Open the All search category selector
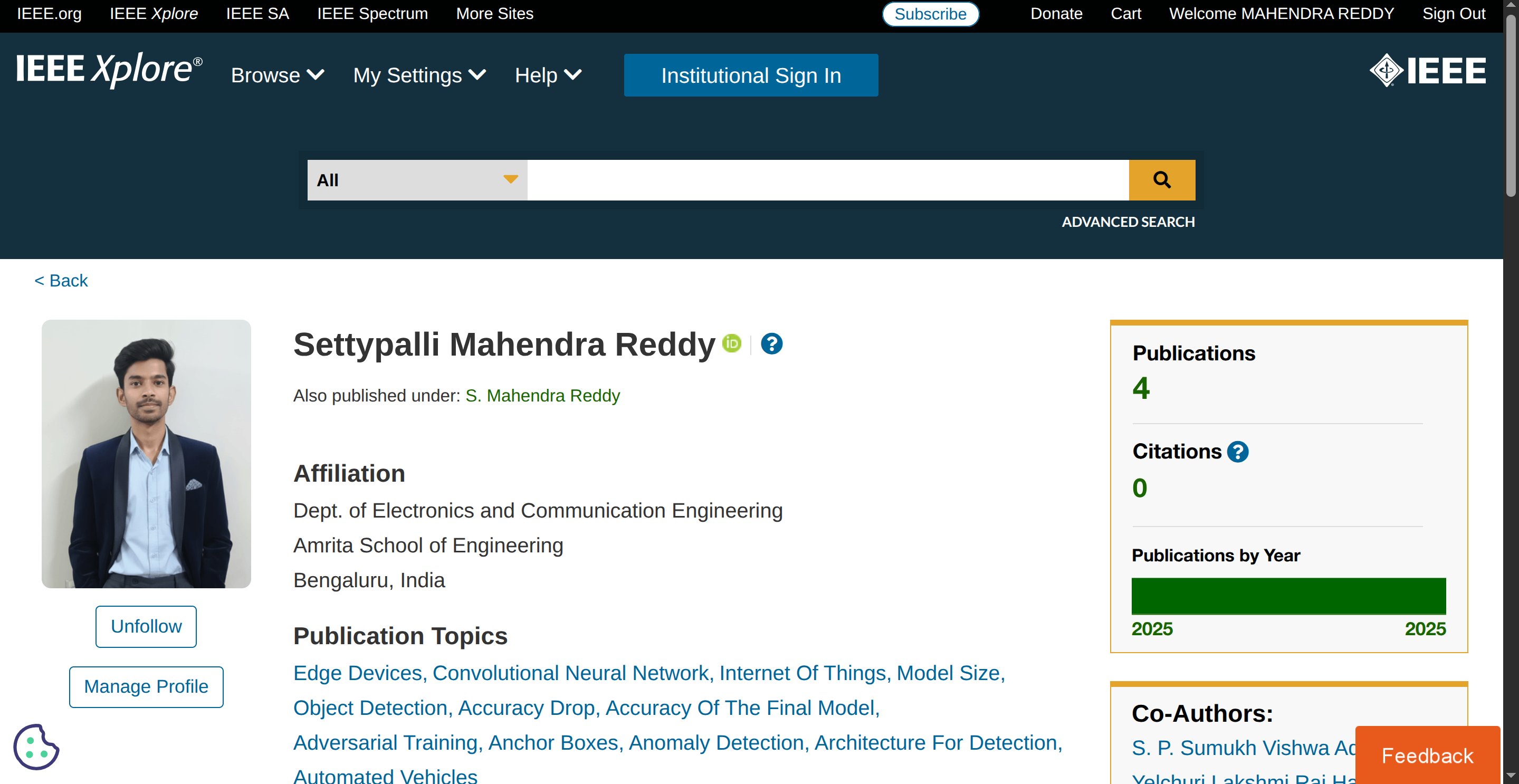 coord(417,180)
